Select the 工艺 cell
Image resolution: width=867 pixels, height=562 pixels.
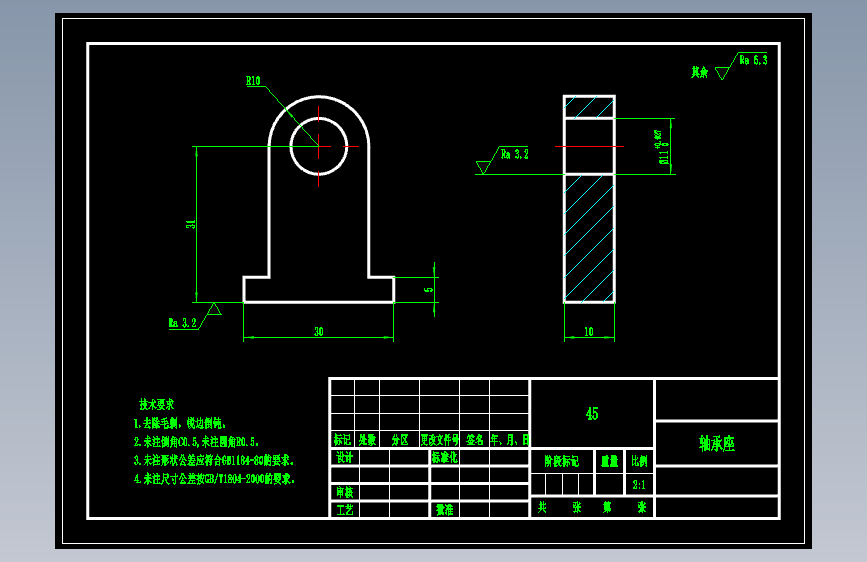tap(344, 509)
